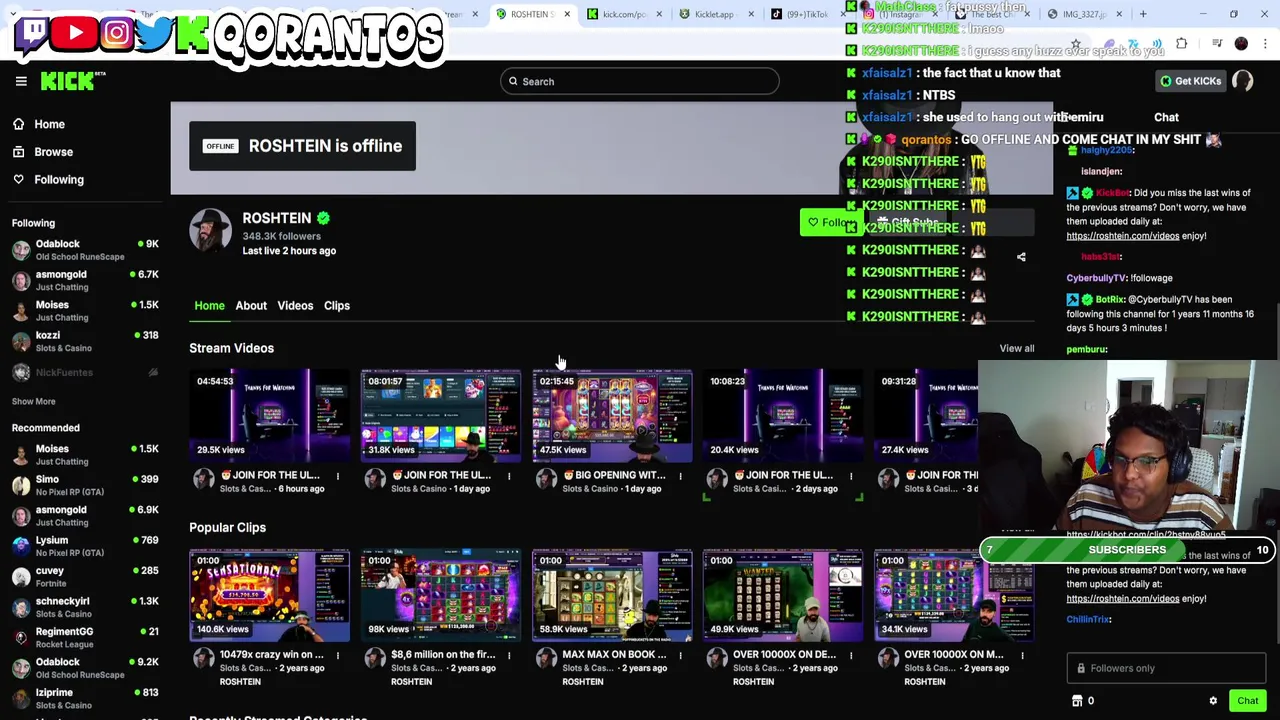Open chat settings gear icon
The height and width of the screenshot is (720, 1280).
coord(1213,701)
